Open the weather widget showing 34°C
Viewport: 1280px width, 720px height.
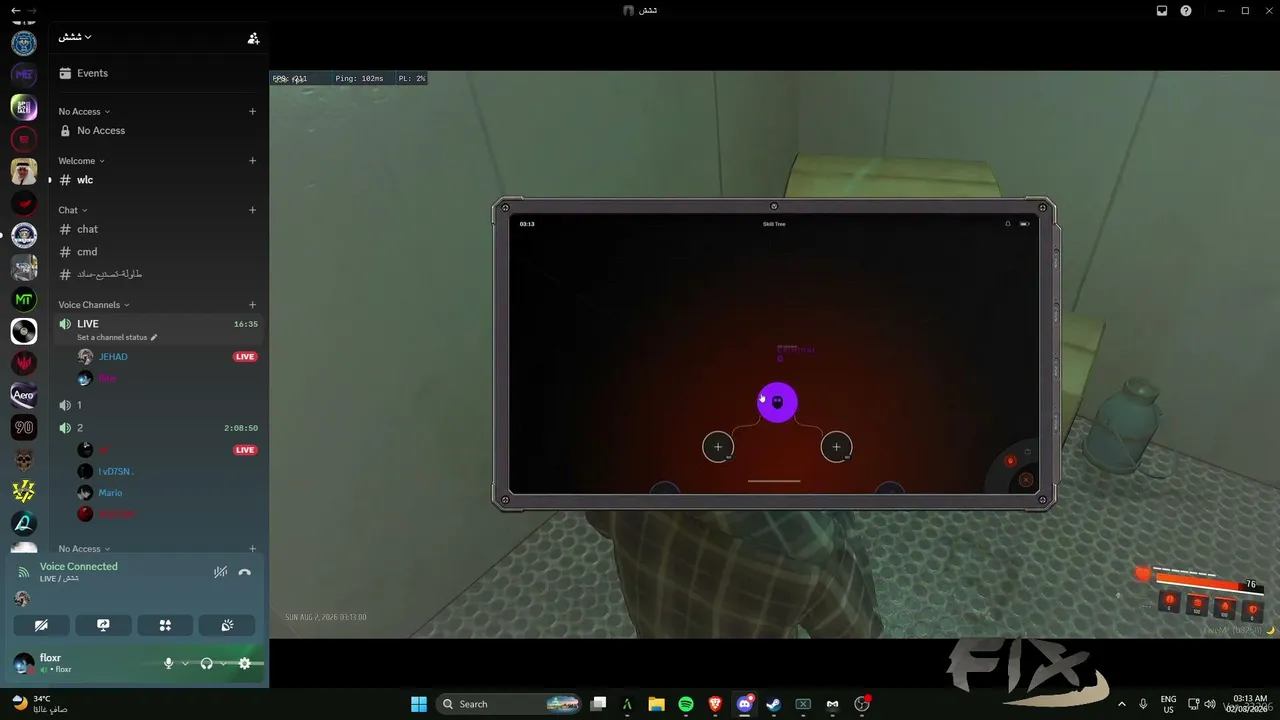pos(40,704)
